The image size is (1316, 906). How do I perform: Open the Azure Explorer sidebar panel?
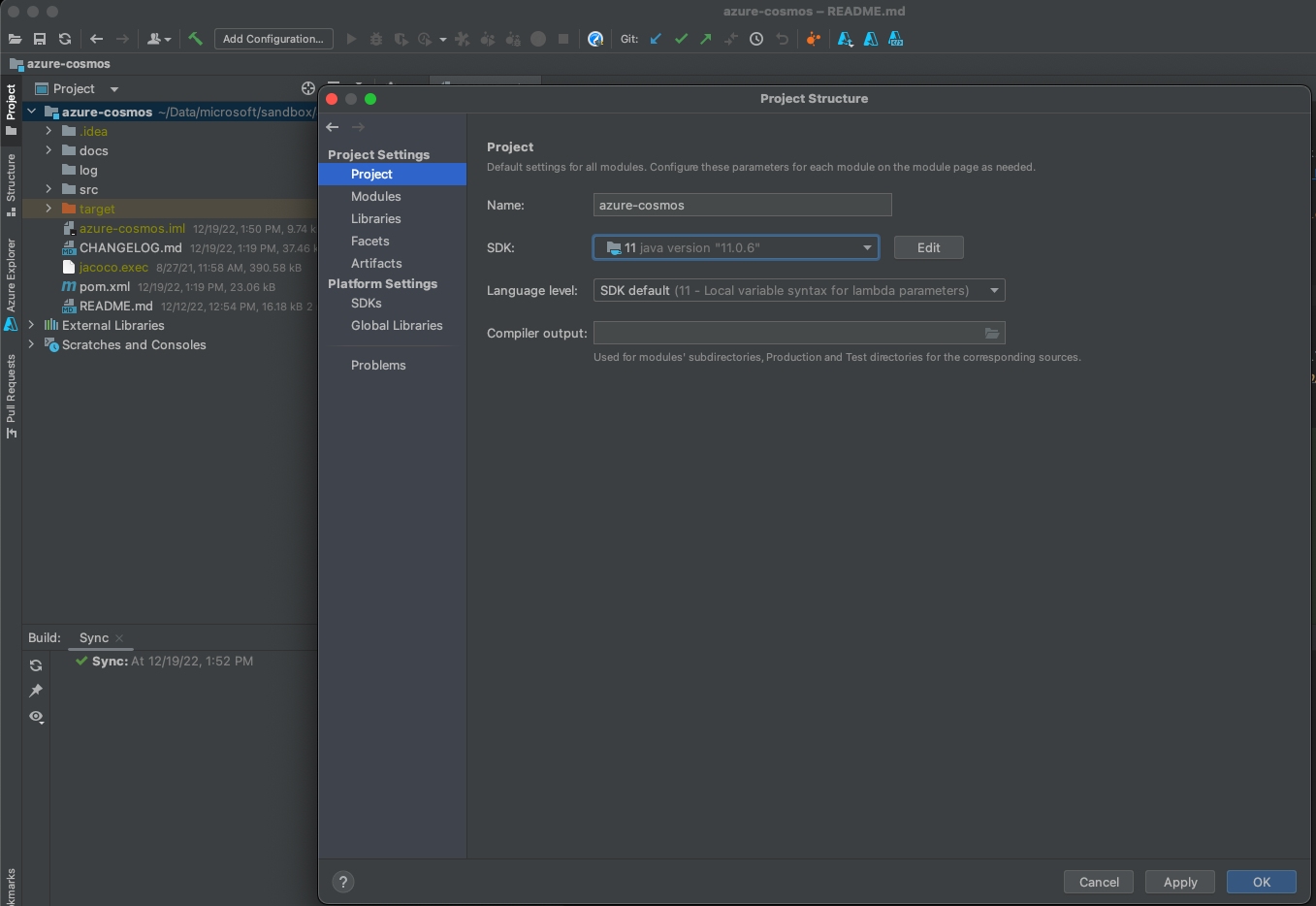[12, 282]
